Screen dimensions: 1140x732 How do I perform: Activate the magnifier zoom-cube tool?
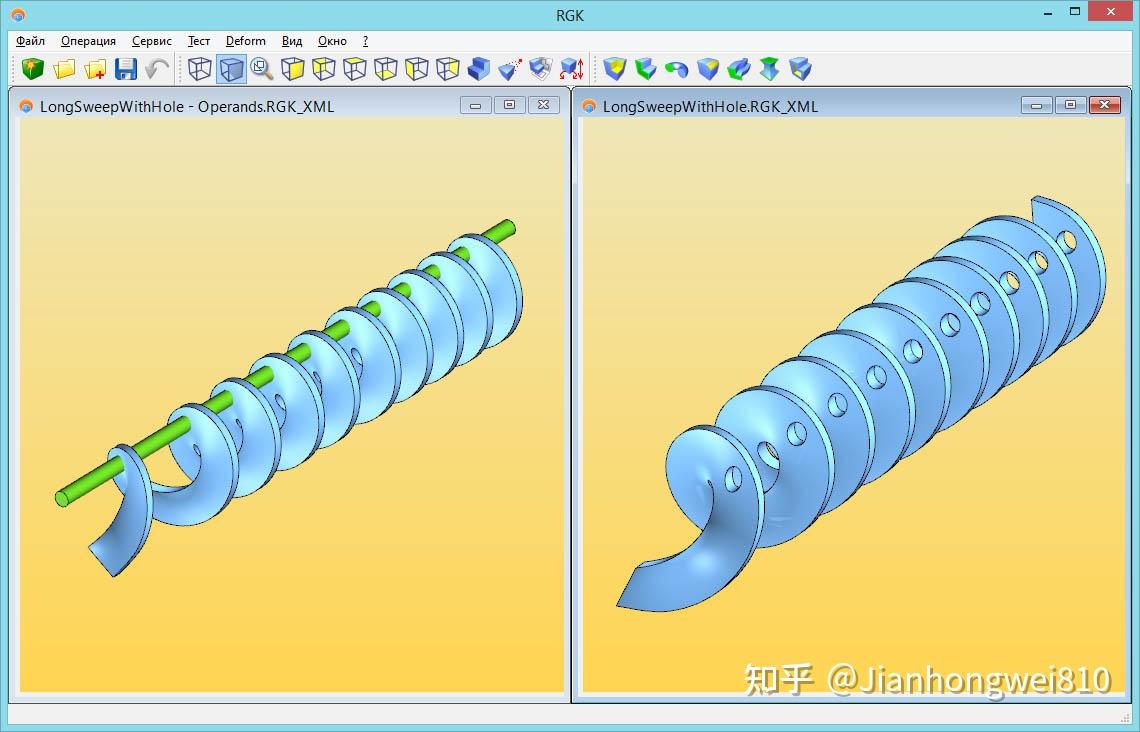(262, 68)
